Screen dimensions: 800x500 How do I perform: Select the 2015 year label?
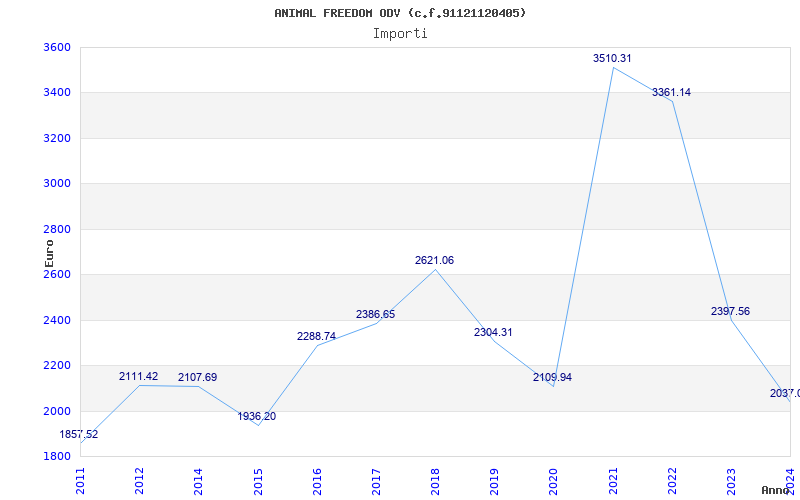[x=258, y=481]
